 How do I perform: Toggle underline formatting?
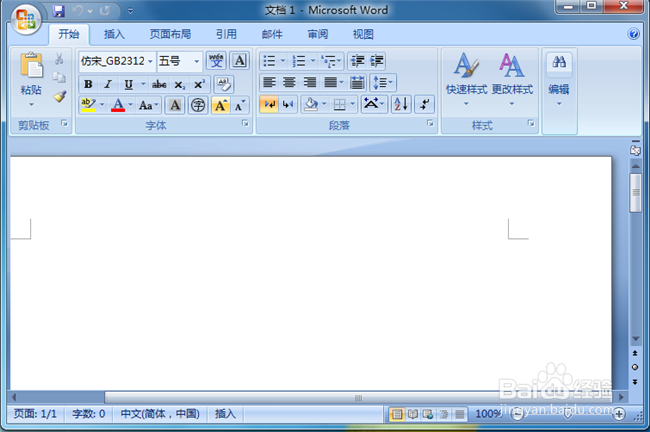[x=129, y=84]
